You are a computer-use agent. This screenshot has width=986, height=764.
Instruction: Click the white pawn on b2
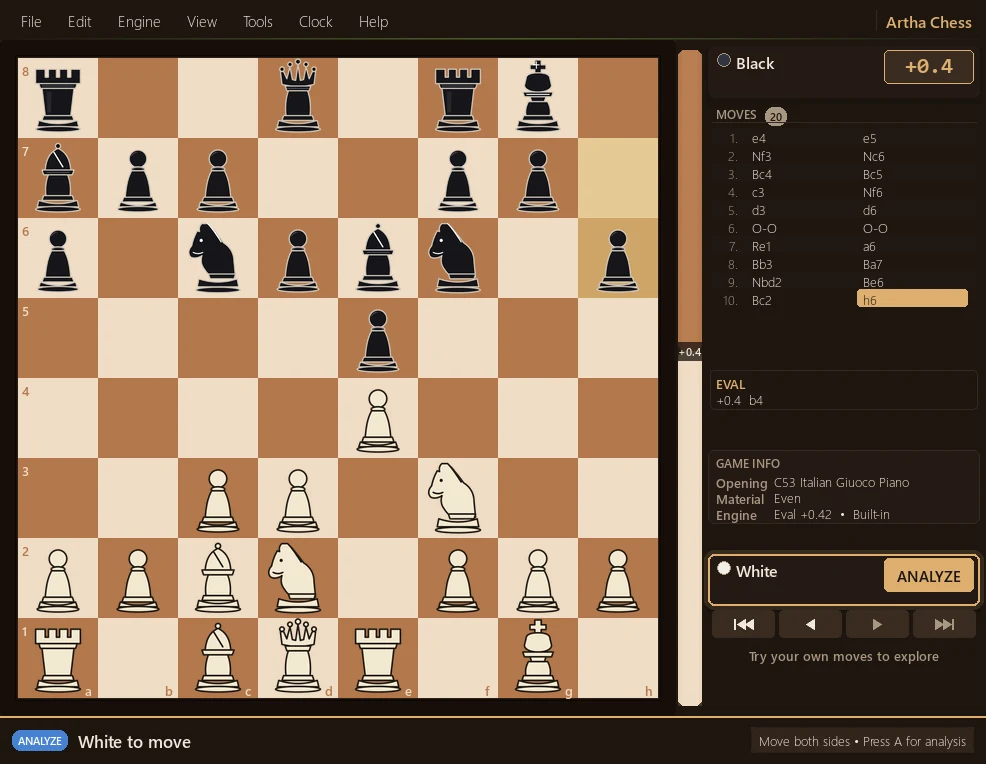pos(138,580)
